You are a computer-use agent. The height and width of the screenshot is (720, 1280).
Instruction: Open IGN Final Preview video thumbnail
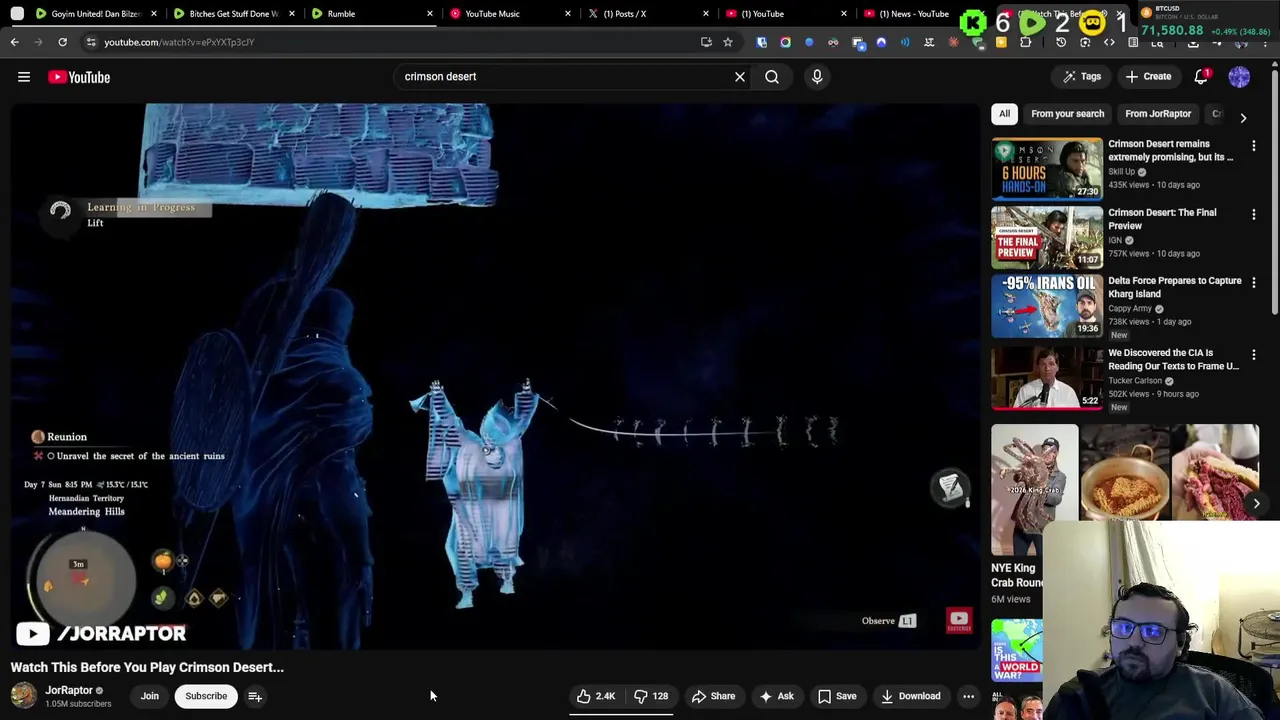[x=1047, y=238]
